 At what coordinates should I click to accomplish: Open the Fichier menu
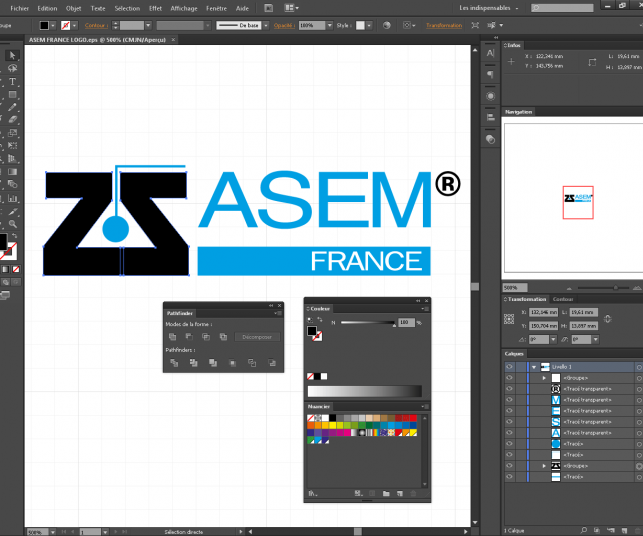tap(19, 8)
